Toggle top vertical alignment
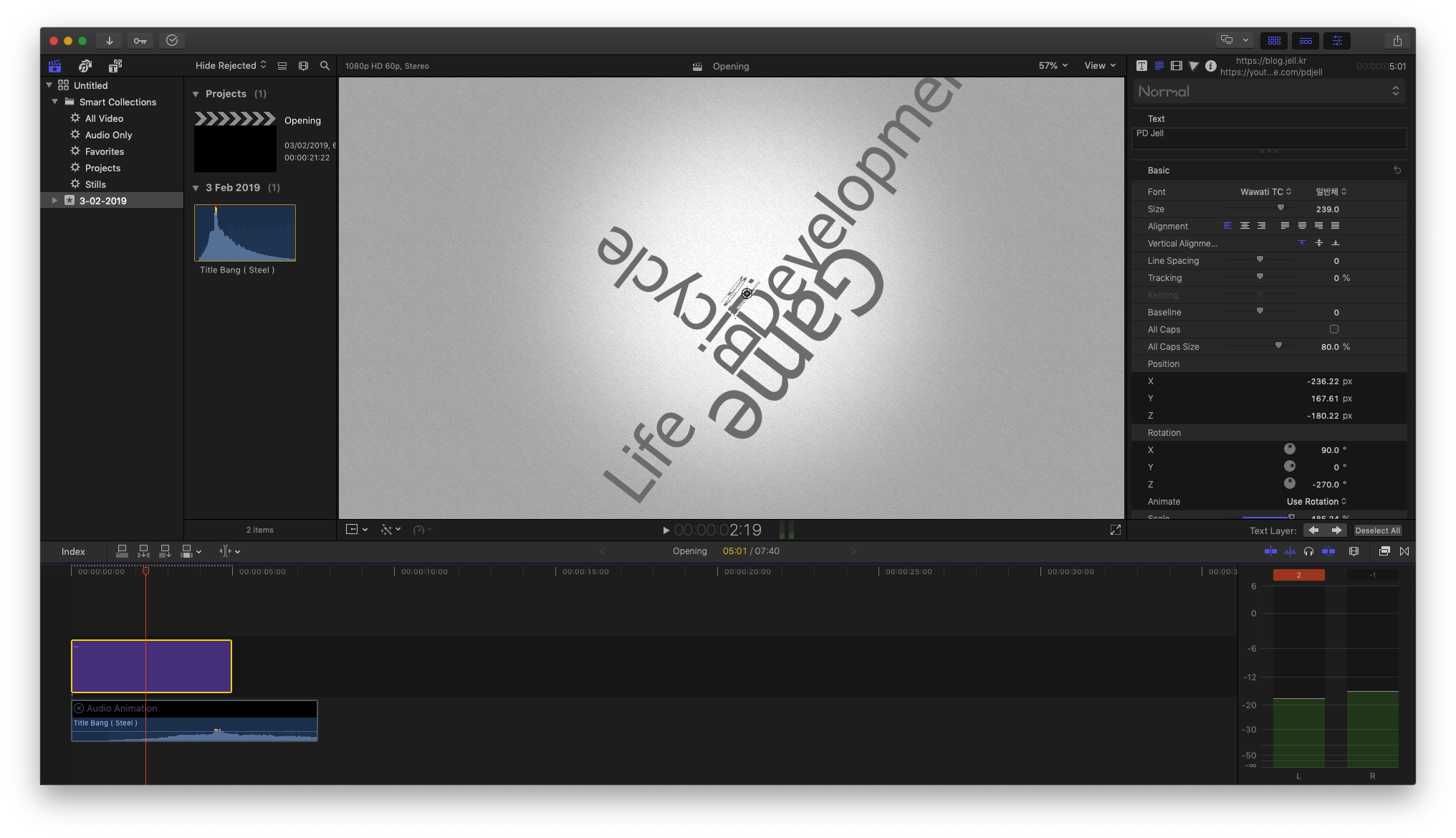Screen dimensions: 1456x838 pyautogui.click(x=1302, y=243)
